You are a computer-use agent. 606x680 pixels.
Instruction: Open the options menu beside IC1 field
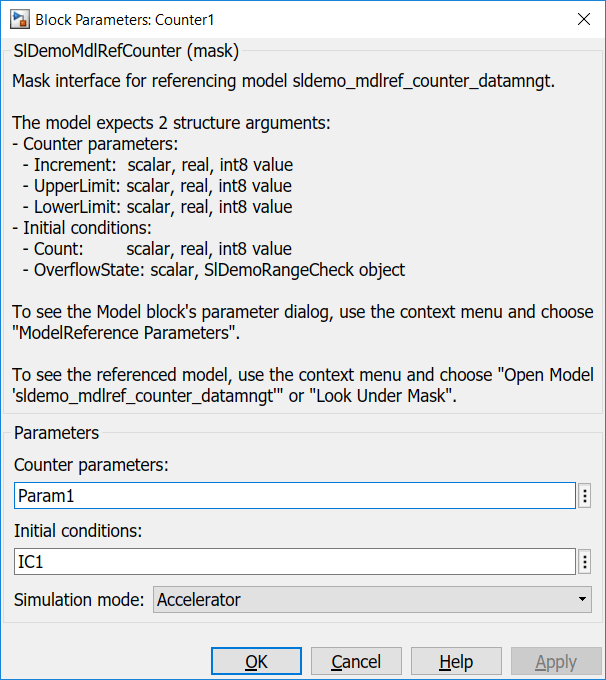pyautogui.click(x=585, y=562)
